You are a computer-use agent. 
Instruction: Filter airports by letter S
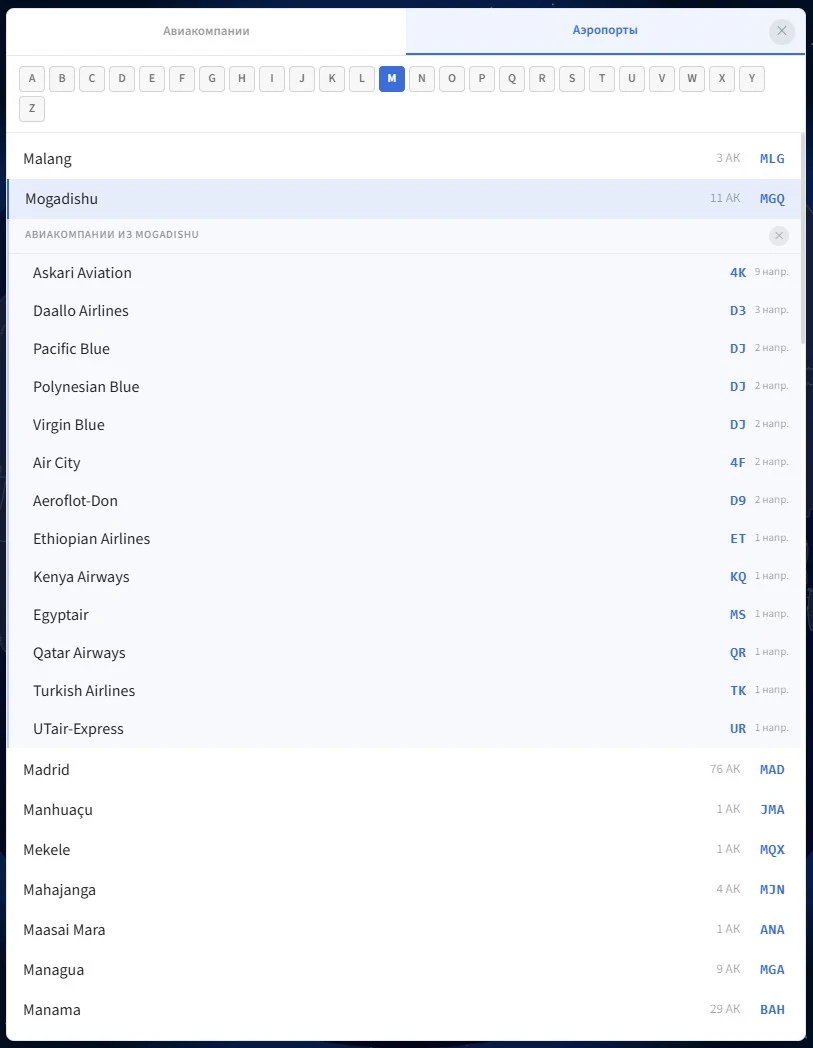click(572, 79)
